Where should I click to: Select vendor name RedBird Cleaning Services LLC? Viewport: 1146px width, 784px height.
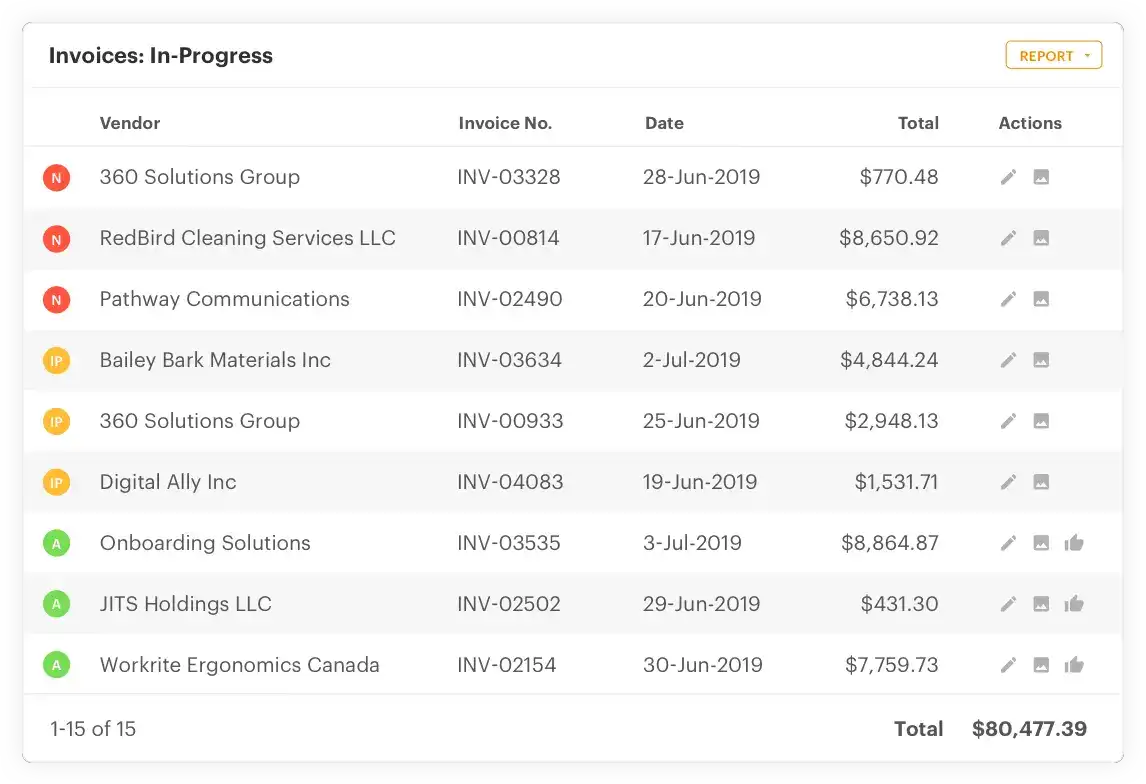[247, 238]
